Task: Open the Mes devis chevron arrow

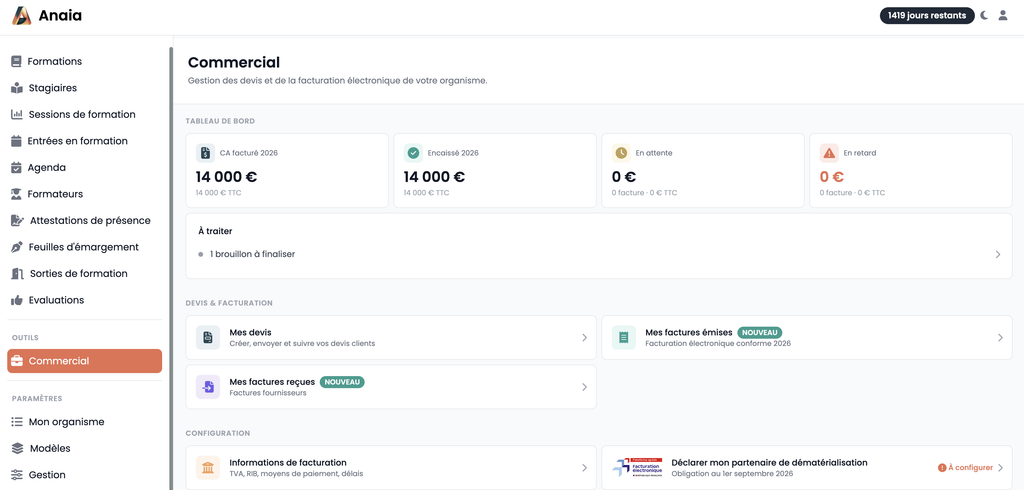Action: 584,337
